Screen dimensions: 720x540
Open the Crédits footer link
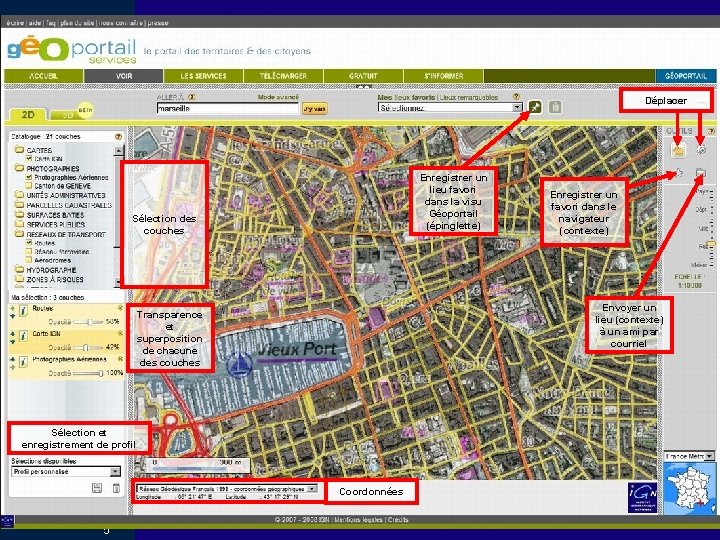pos(398,519)
